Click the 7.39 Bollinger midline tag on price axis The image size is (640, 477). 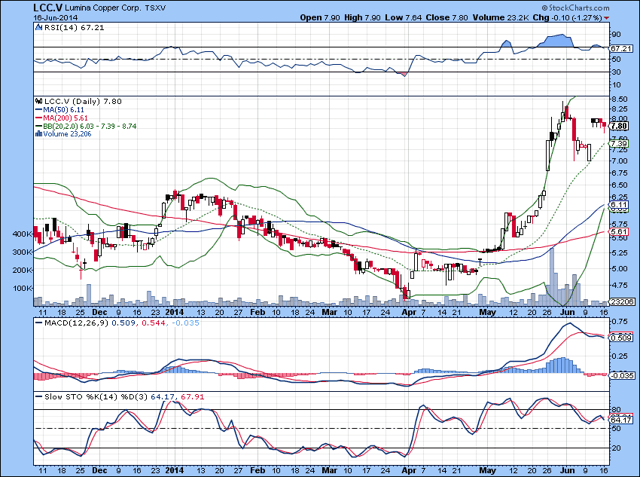point(619,144)
